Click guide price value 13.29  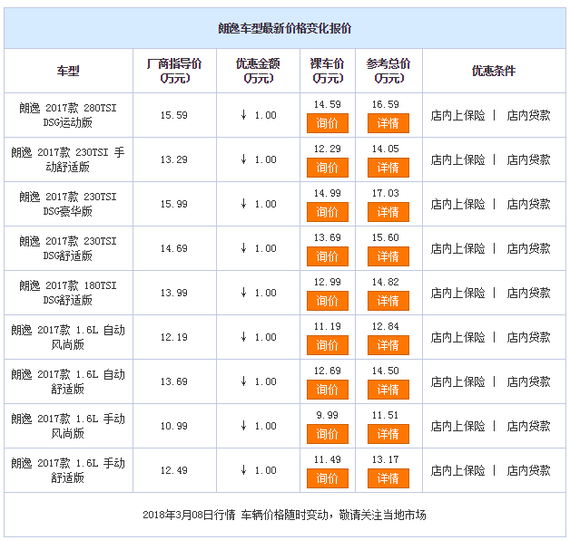click(x=174, y=160)
